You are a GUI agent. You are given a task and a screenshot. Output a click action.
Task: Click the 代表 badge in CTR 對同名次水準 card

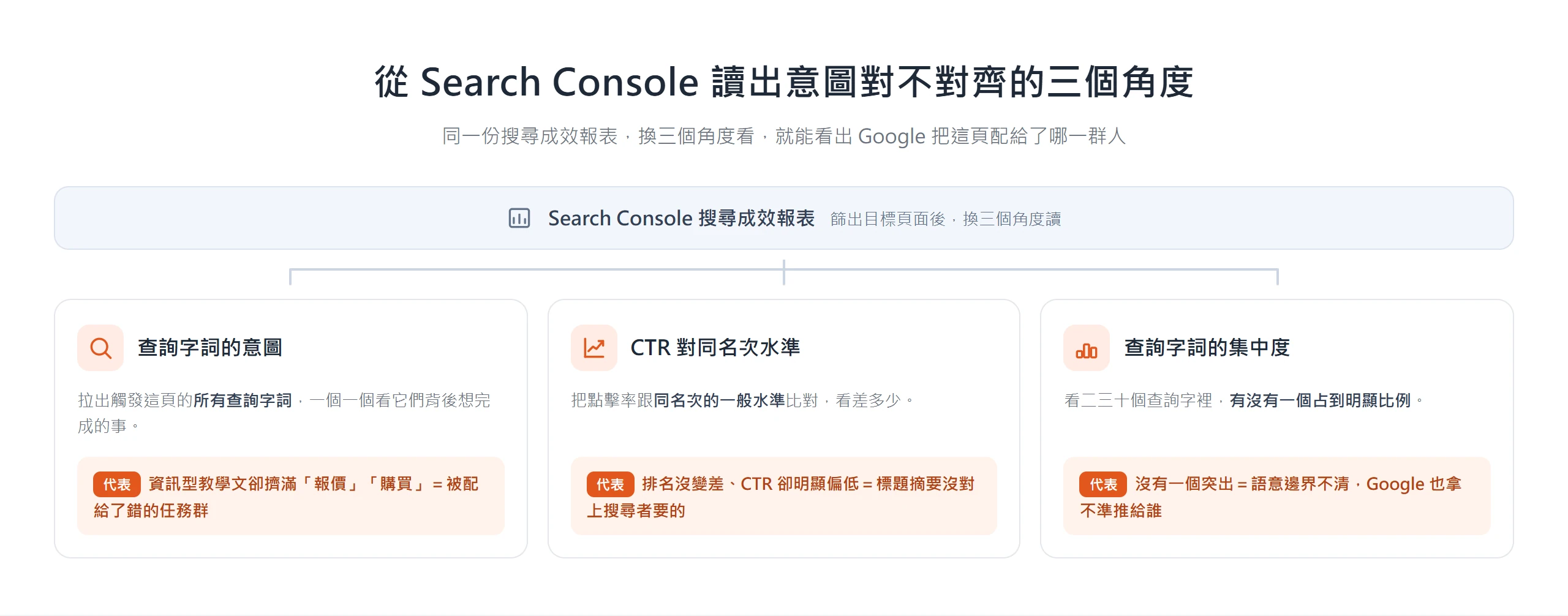611,484
